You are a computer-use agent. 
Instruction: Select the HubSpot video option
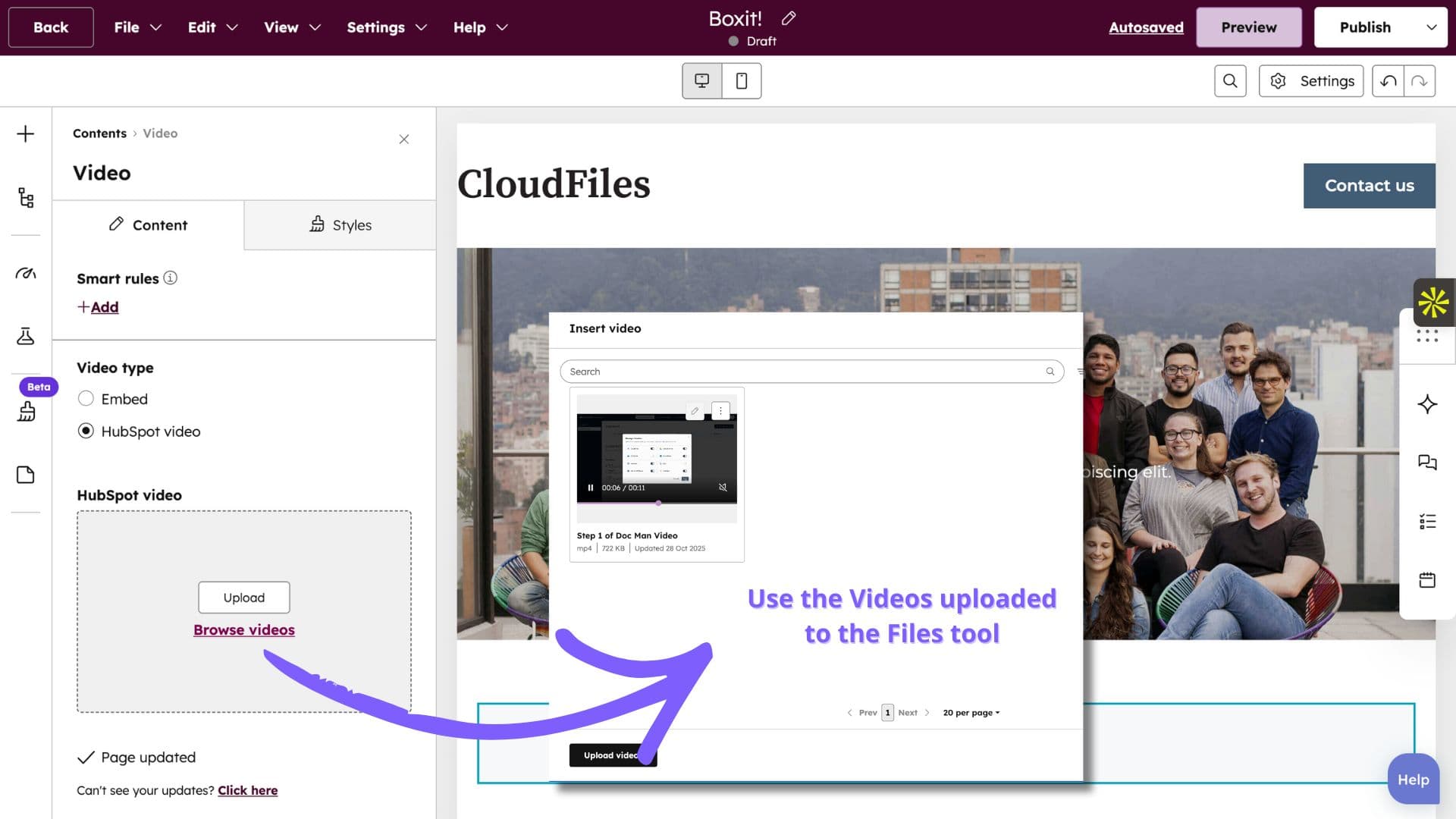pyautogui.click(x=86, y=431)
